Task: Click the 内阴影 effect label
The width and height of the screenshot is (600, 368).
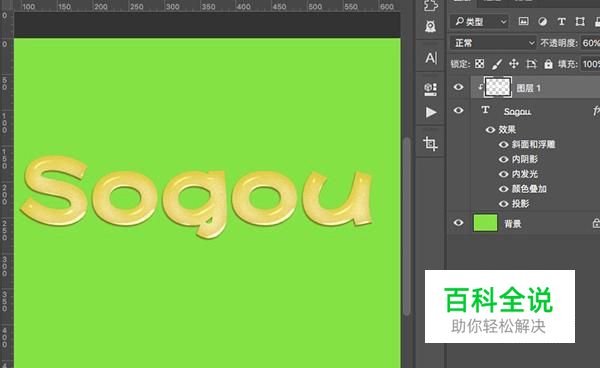Action: click(x=525, y=160)
